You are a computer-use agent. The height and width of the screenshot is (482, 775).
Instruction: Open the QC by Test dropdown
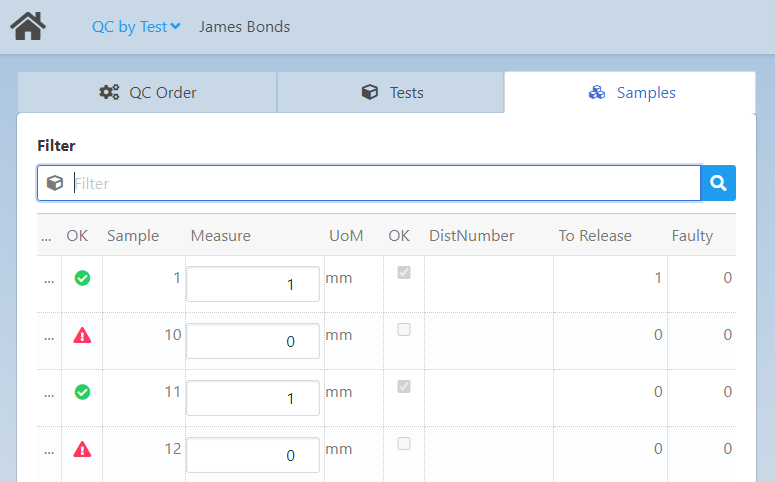136,27
